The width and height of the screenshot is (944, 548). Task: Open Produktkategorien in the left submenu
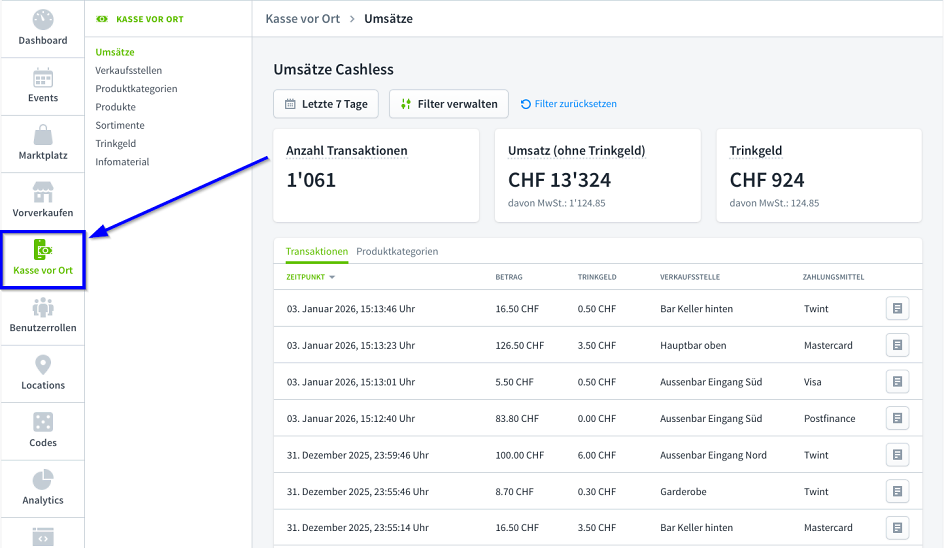point(136,89)
